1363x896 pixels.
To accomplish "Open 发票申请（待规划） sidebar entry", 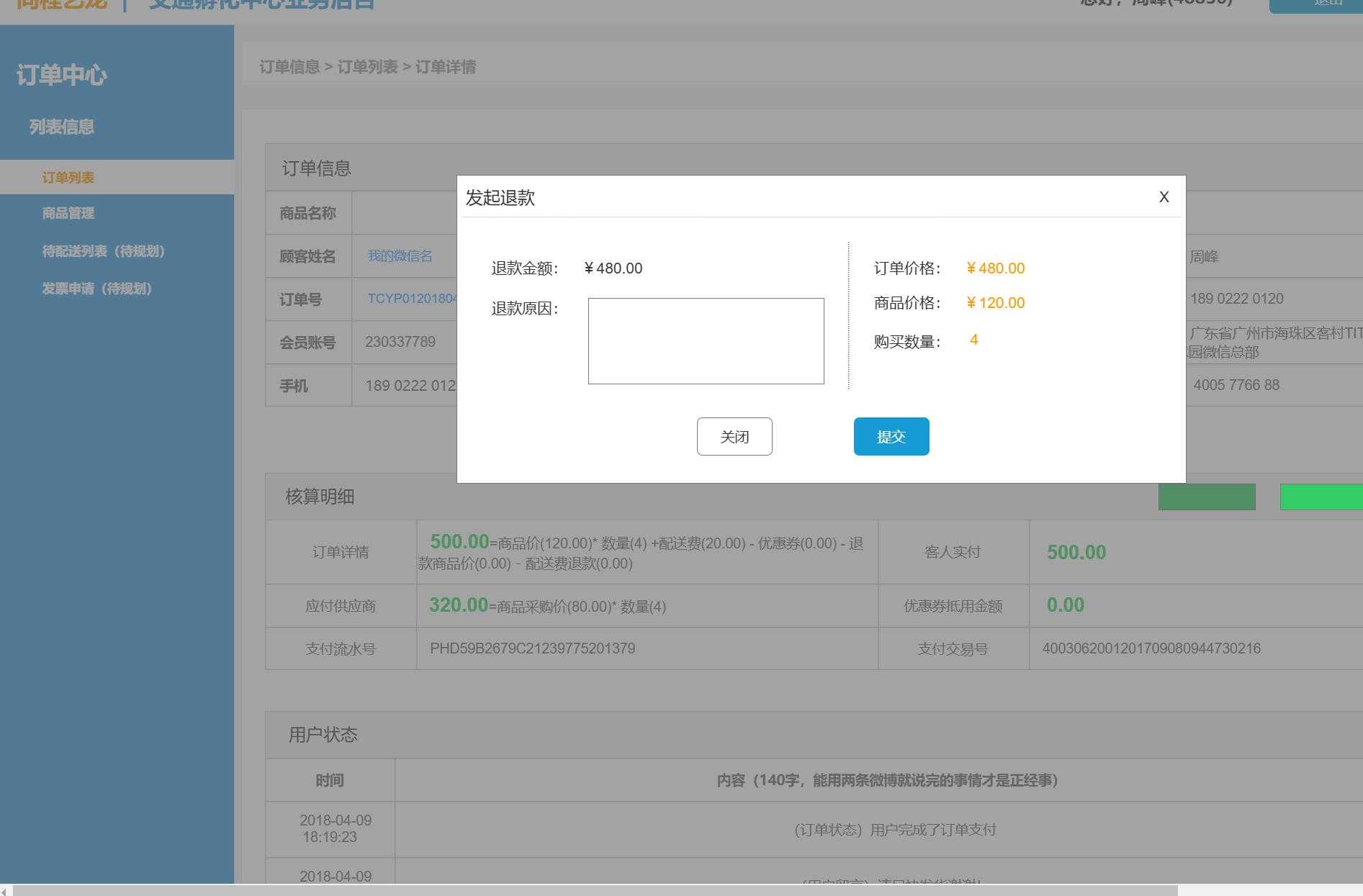I will pos(96,289).
